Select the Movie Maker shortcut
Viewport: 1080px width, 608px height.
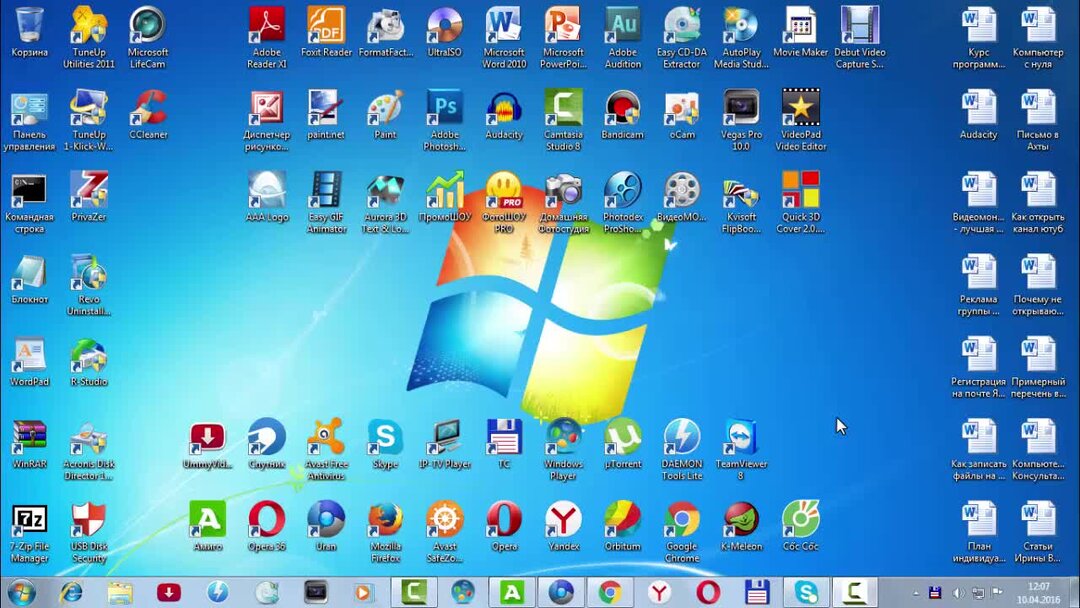[800, 32]
